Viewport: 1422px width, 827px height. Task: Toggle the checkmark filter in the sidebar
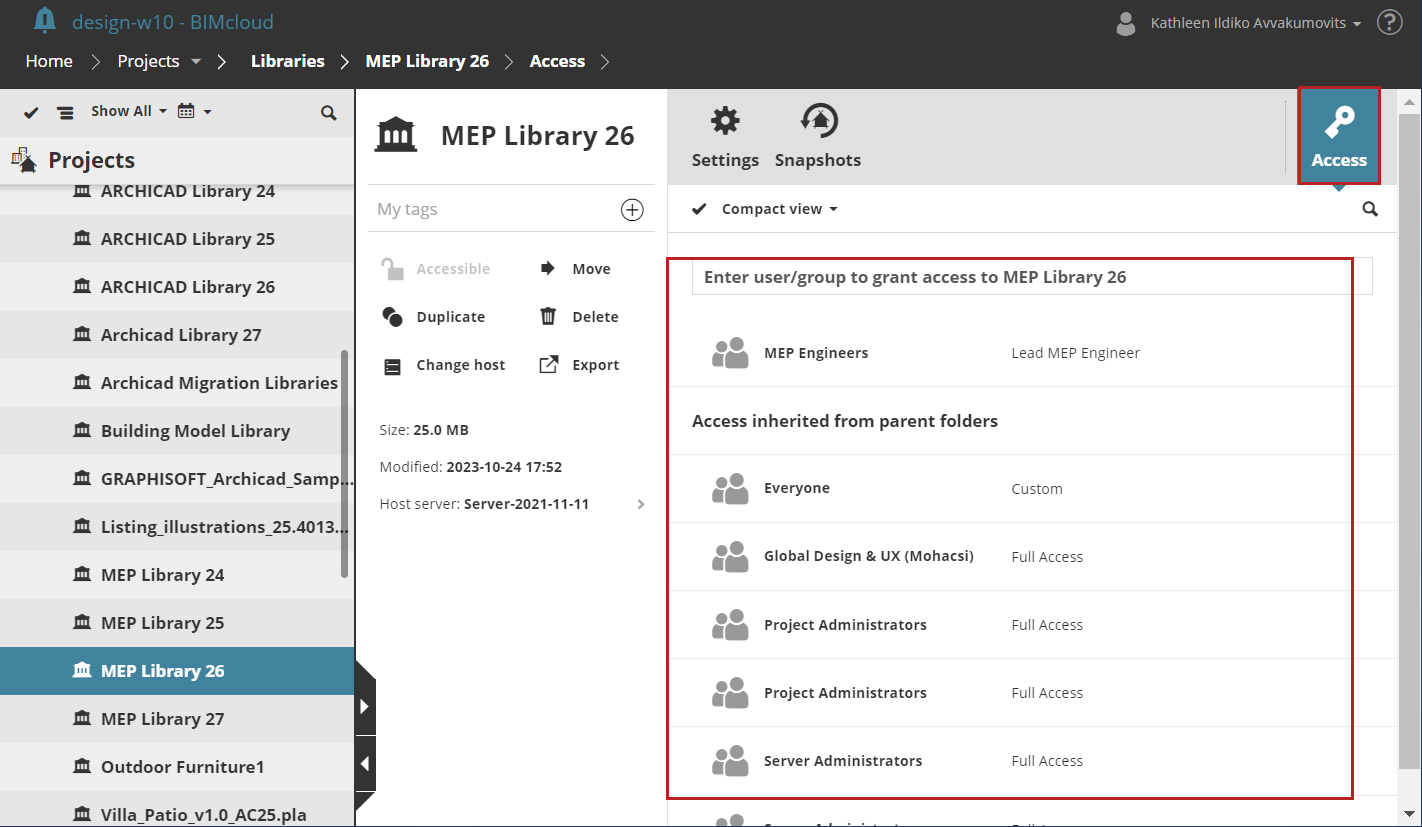30,112
